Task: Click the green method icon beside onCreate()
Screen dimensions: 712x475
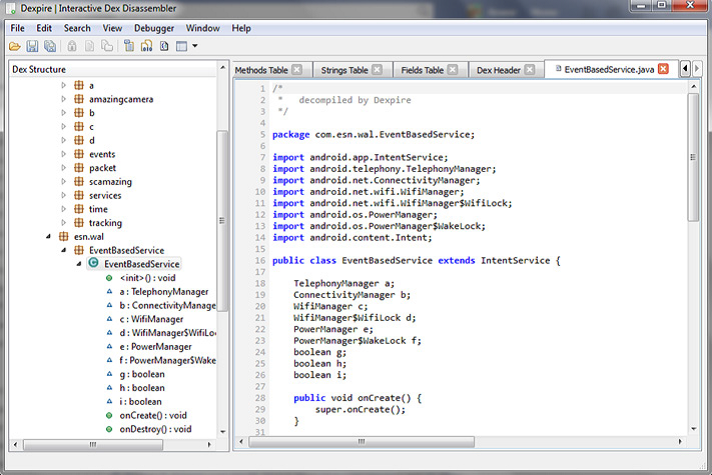Action: pos(109,415)
